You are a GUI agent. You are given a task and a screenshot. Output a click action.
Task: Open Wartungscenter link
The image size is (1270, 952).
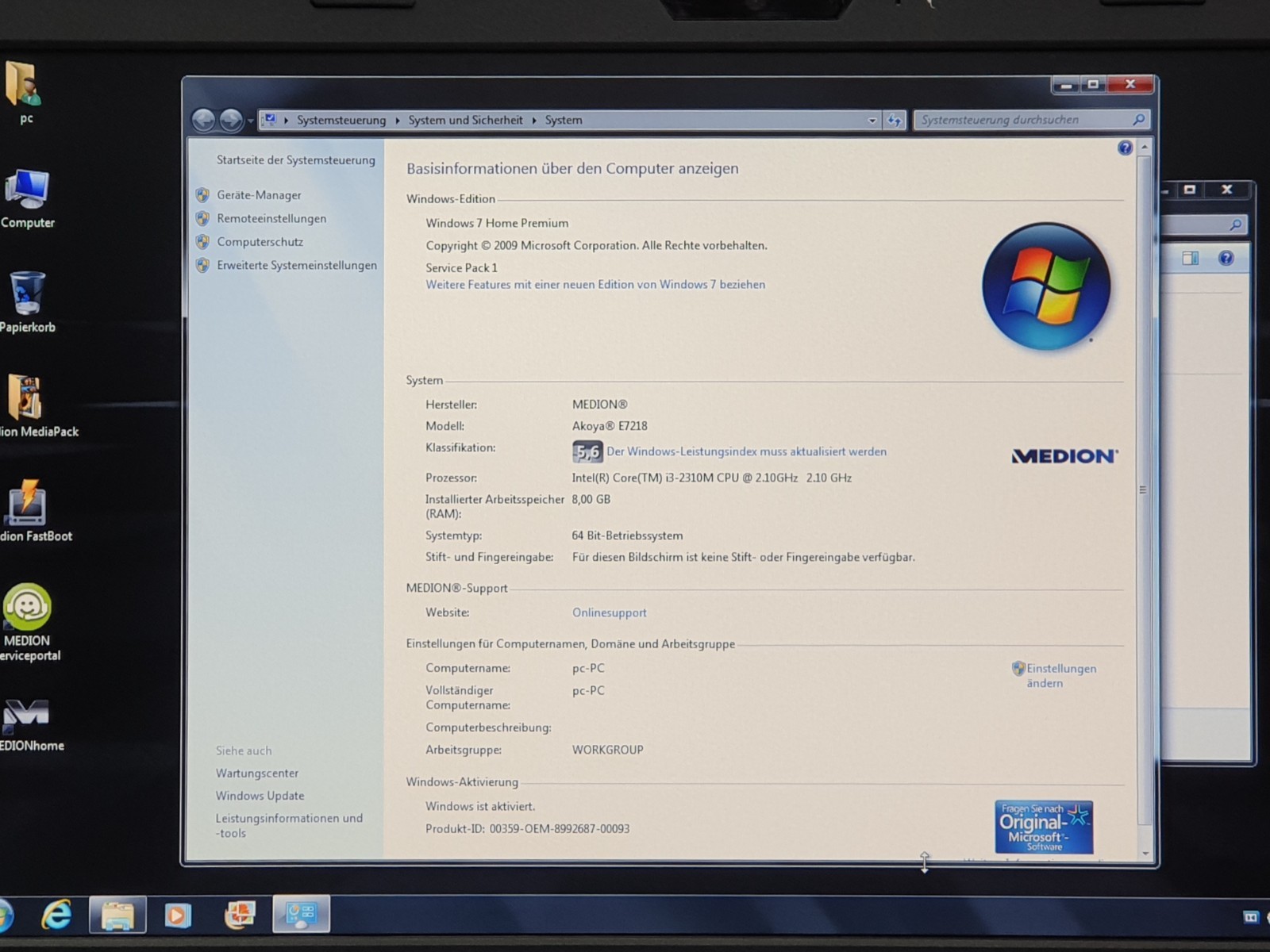(x=257, y=773)
